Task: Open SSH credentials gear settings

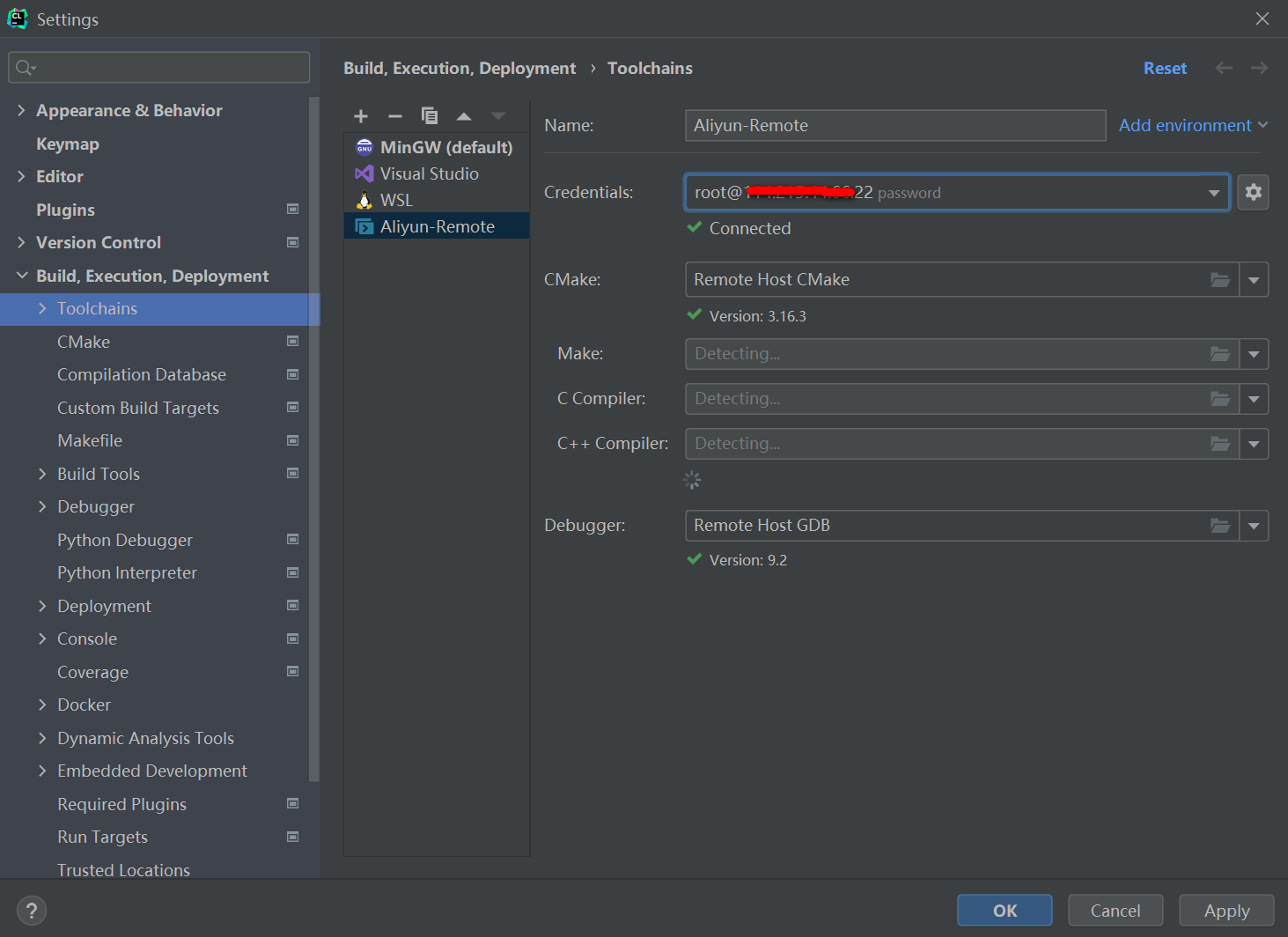Action: pyautogui.click(x=1253, y=192)
